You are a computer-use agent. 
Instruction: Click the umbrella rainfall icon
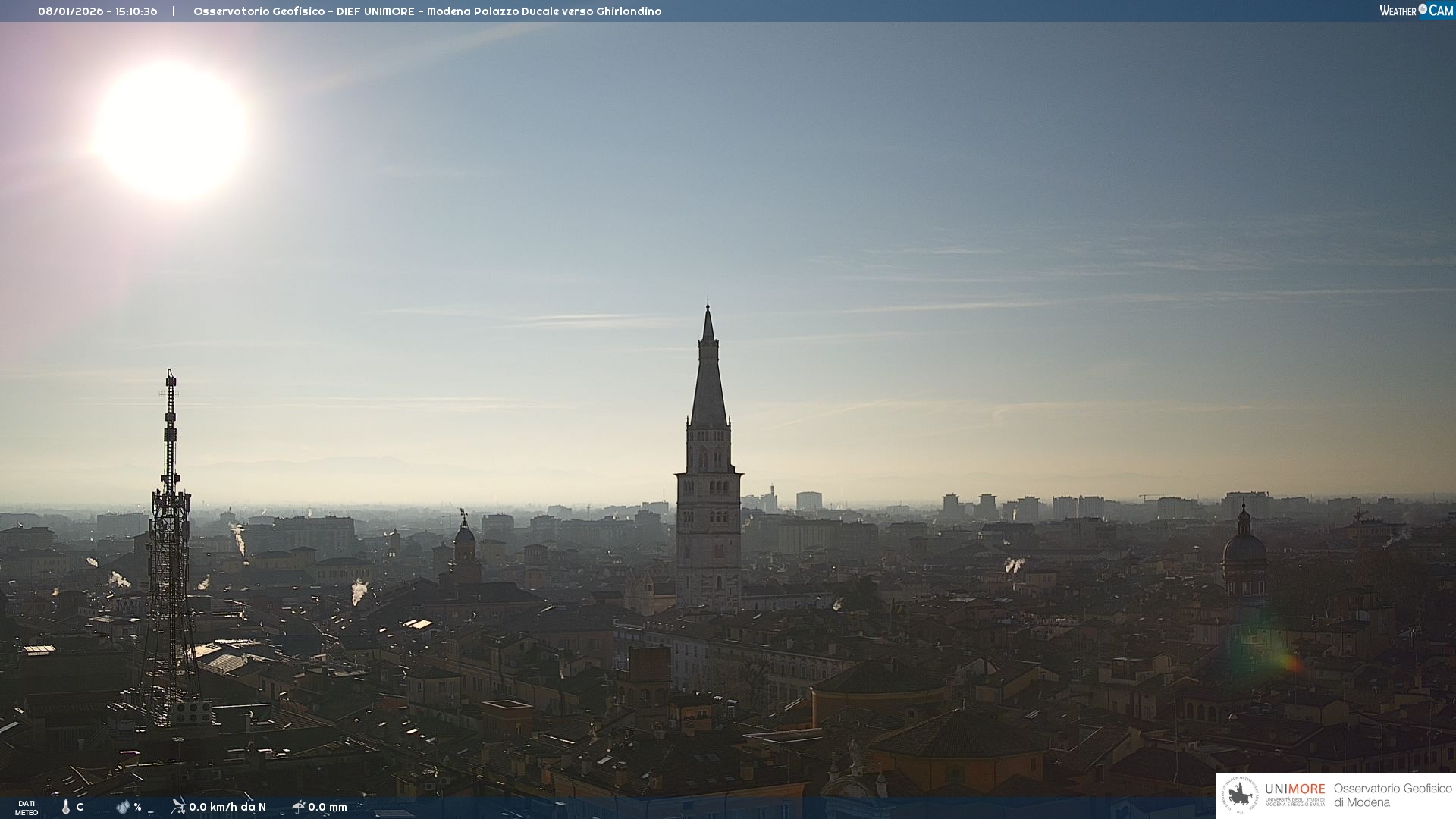299,806
